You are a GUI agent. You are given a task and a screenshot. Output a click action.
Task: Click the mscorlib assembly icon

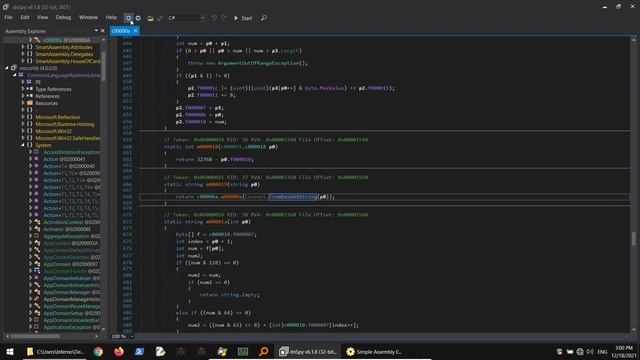click(13, 68)
